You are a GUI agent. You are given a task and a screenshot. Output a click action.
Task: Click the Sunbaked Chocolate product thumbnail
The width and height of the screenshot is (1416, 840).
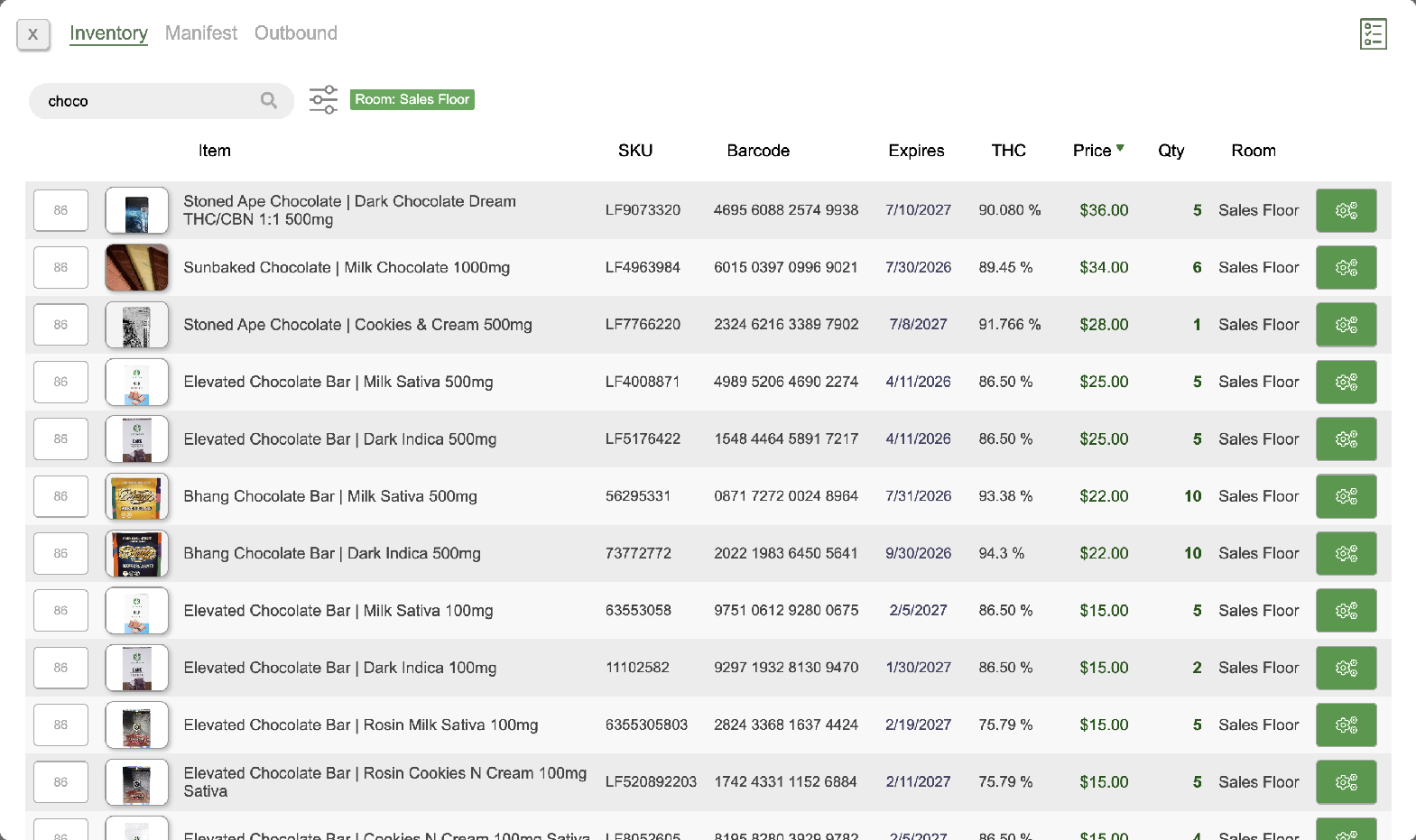point(137,268)
